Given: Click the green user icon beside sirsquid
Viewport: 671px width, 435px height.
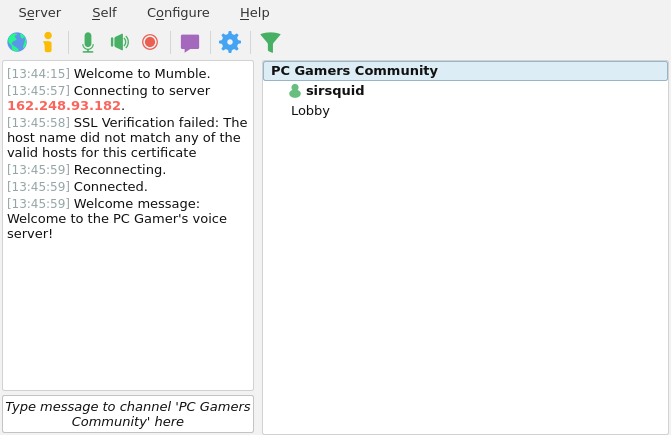Looking at the screenshot, I should point(295,91).
